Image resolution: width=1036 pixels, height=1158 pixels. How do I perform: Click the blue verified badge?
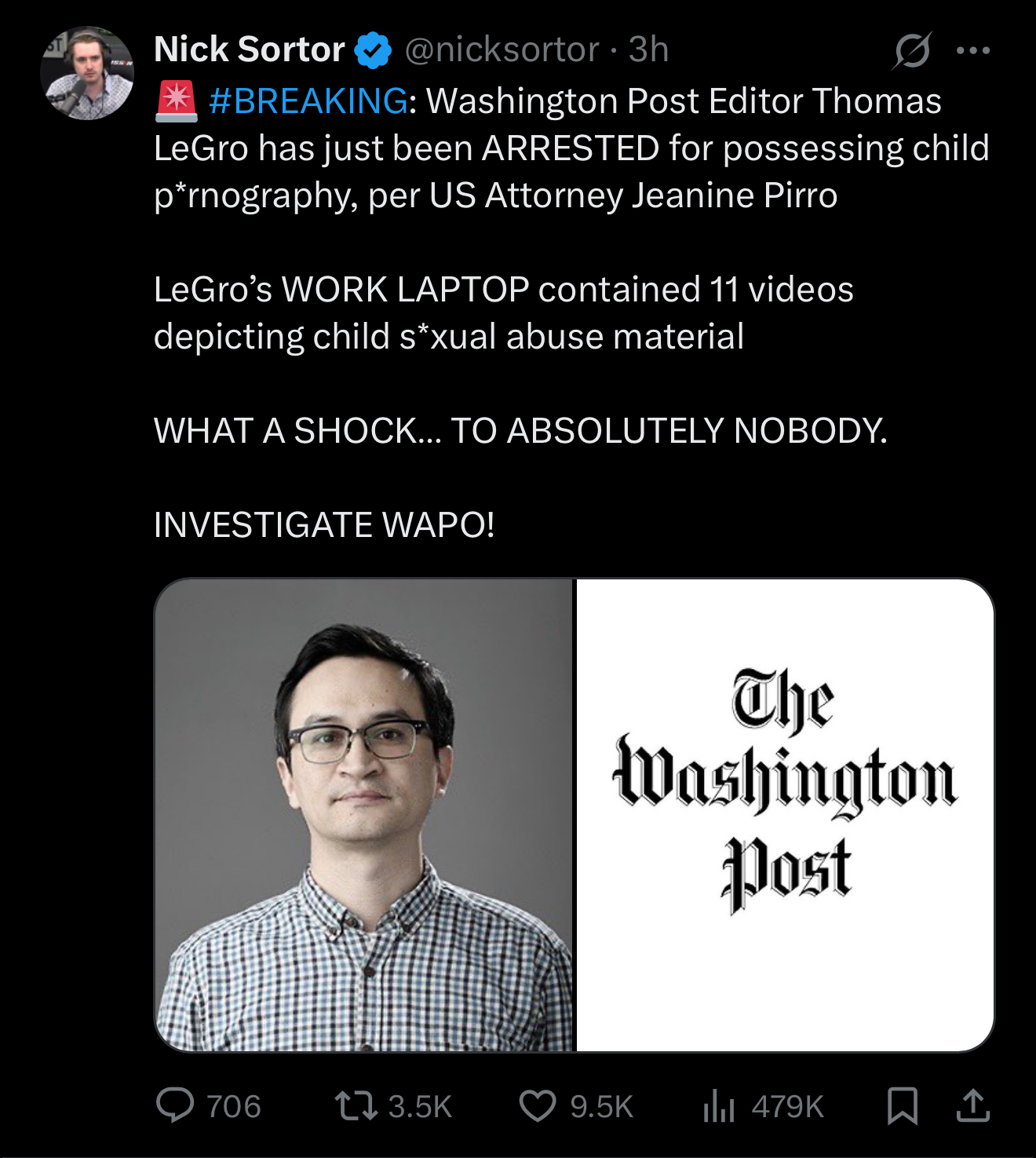373,50
